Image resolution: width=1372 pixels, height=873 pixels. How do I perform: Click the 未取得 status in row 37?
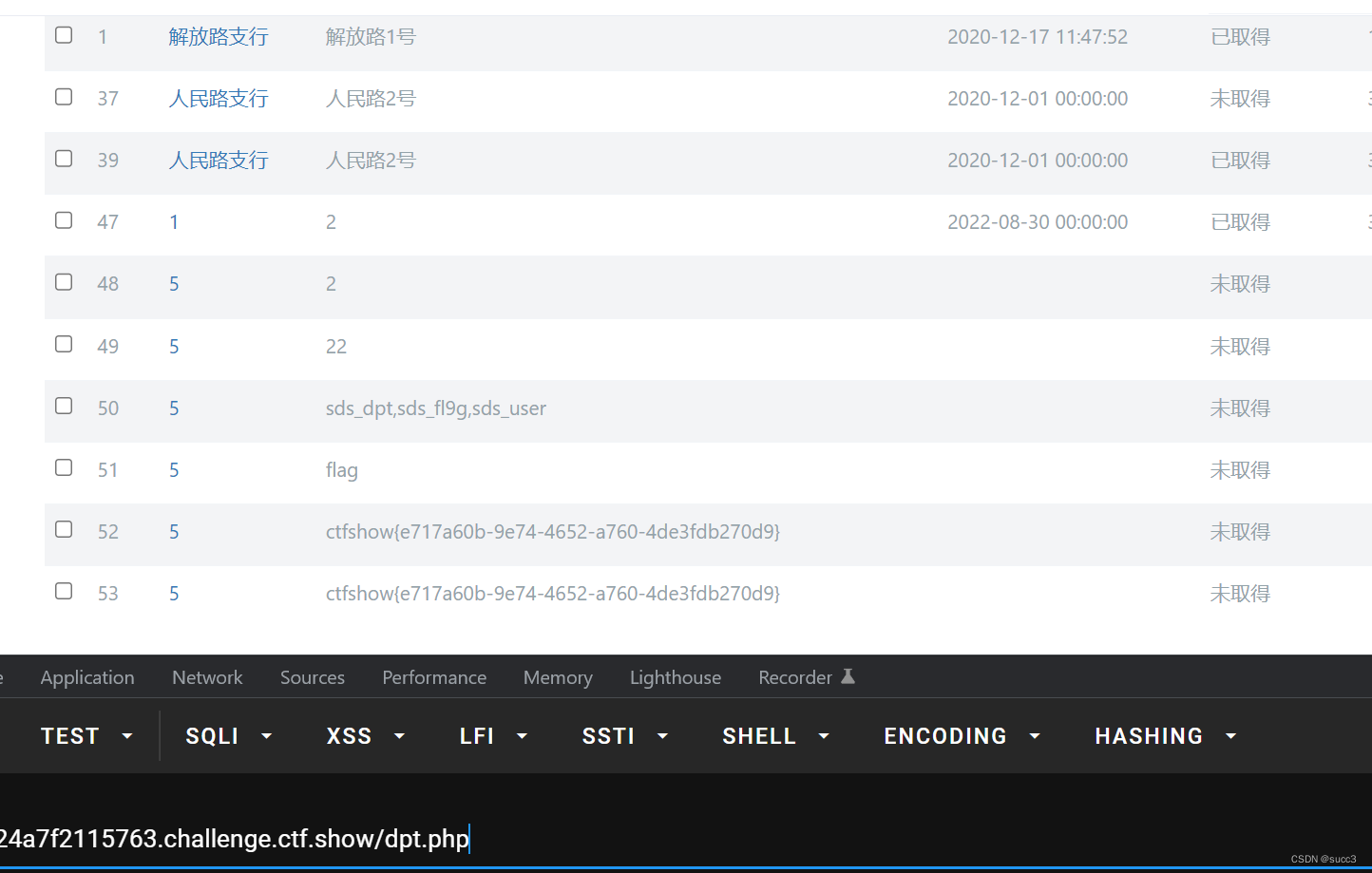[x=1240, y=99]
